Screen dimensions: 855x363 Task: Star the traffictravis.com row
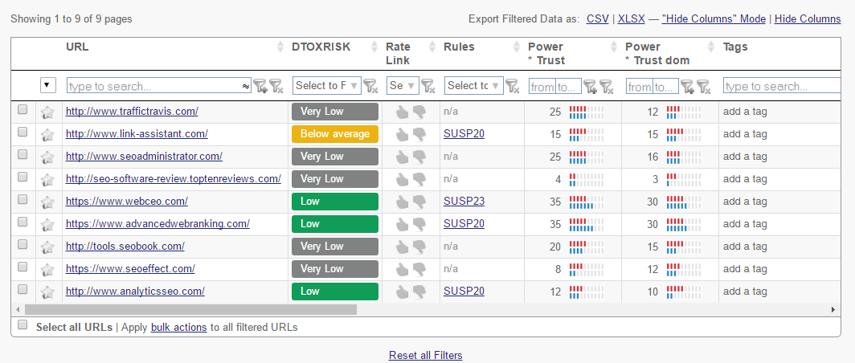(x=47, y=112)
